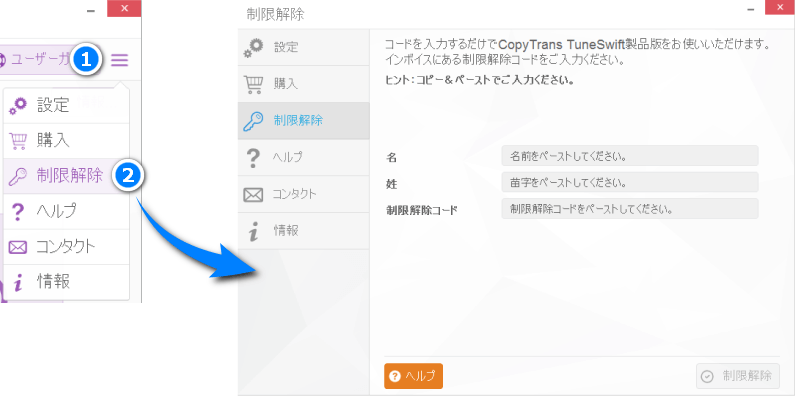This screenshot has height=396, width=795.
Task: Select 設定 in the dropdown menu
Action: [66, 105]
